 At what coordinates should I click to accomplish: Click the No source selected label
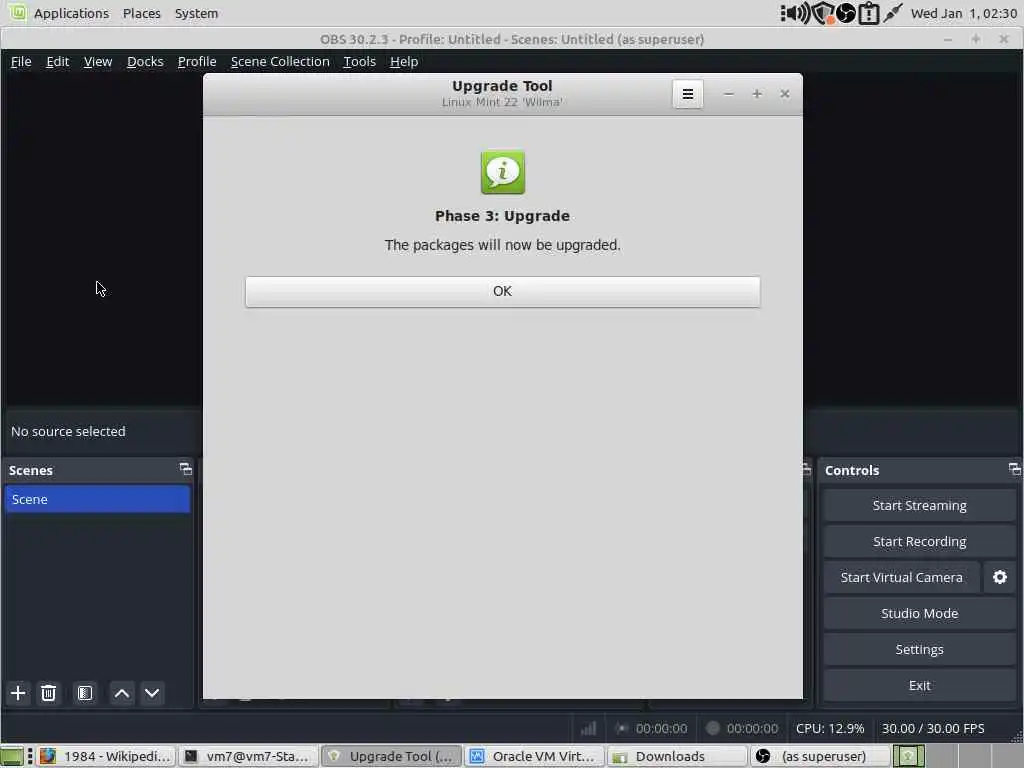(x=68, y=431)
